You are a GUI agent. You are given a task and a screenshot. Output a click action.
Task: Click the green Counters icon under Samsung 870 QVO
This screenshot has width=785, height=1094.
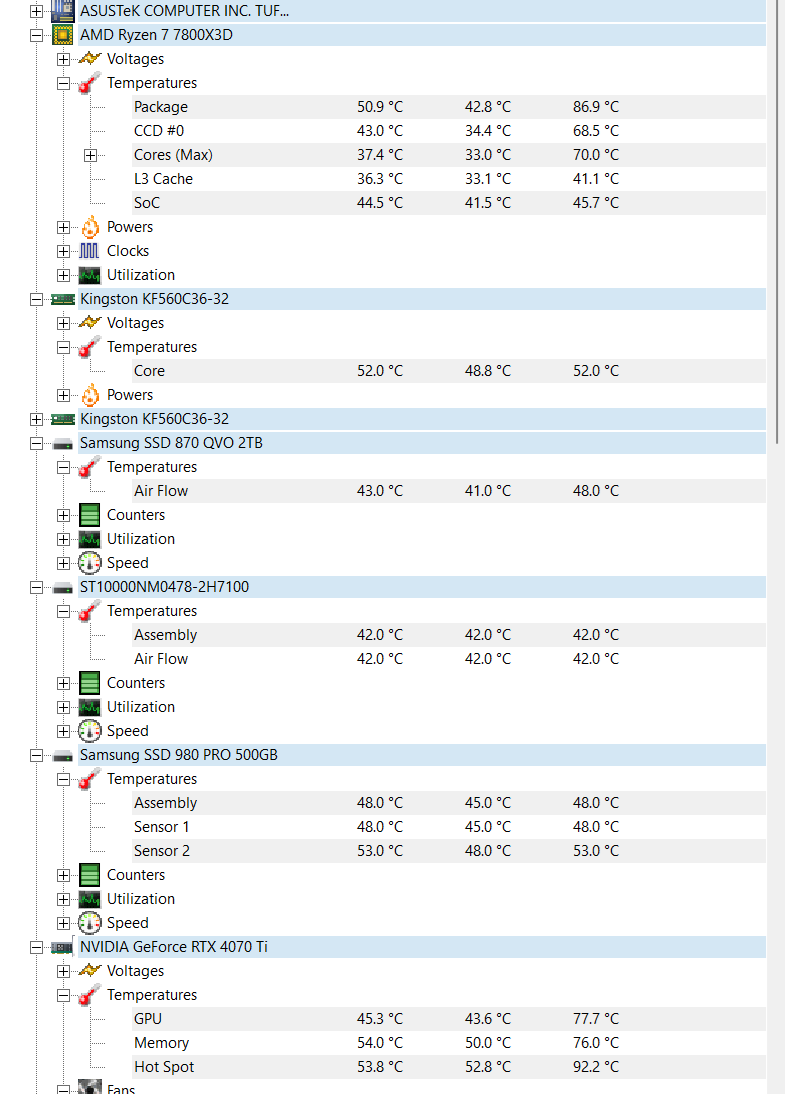(89, 515)
